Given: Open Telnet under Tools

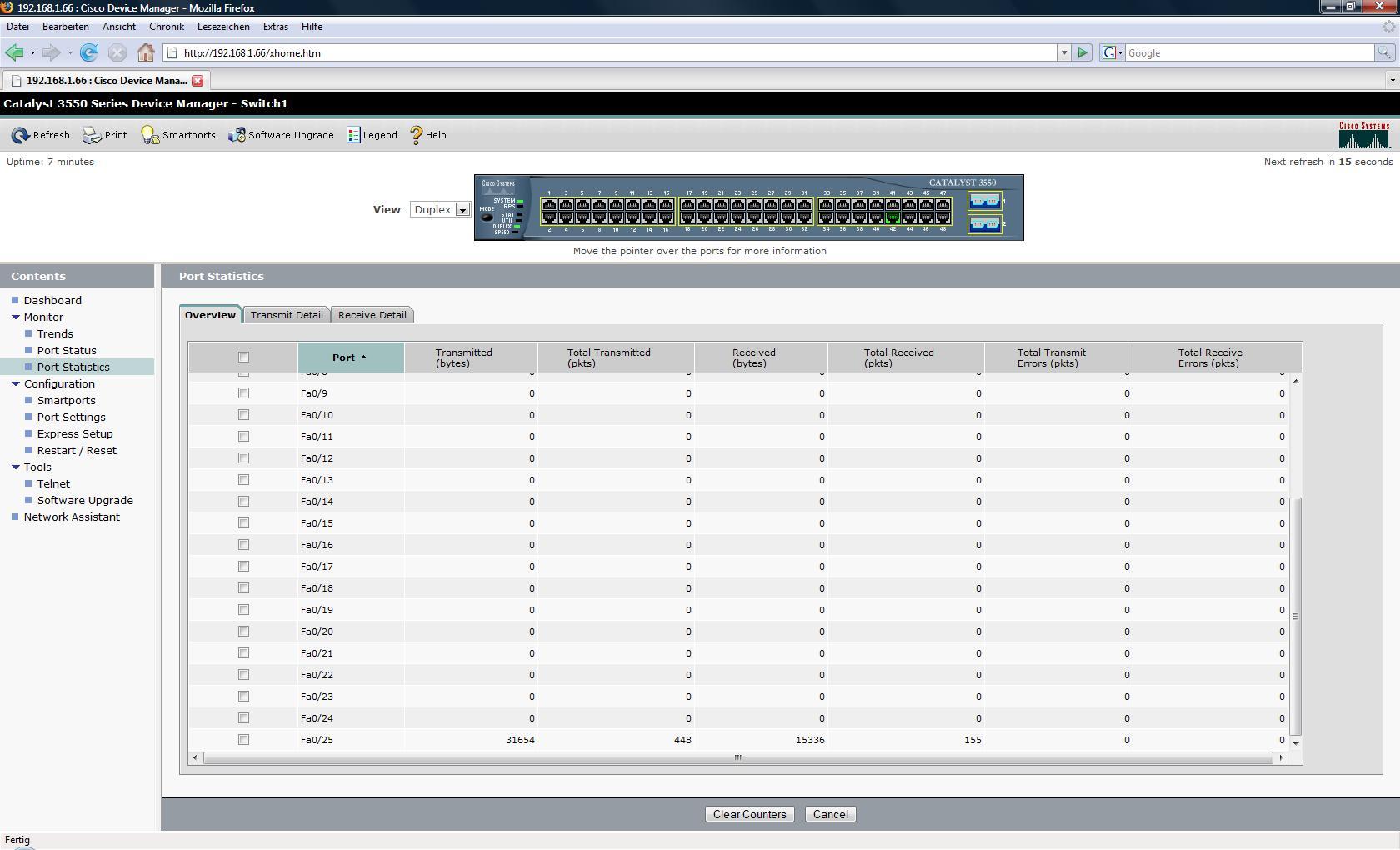Looking at the screenshot, I should [x=53, y=484].
